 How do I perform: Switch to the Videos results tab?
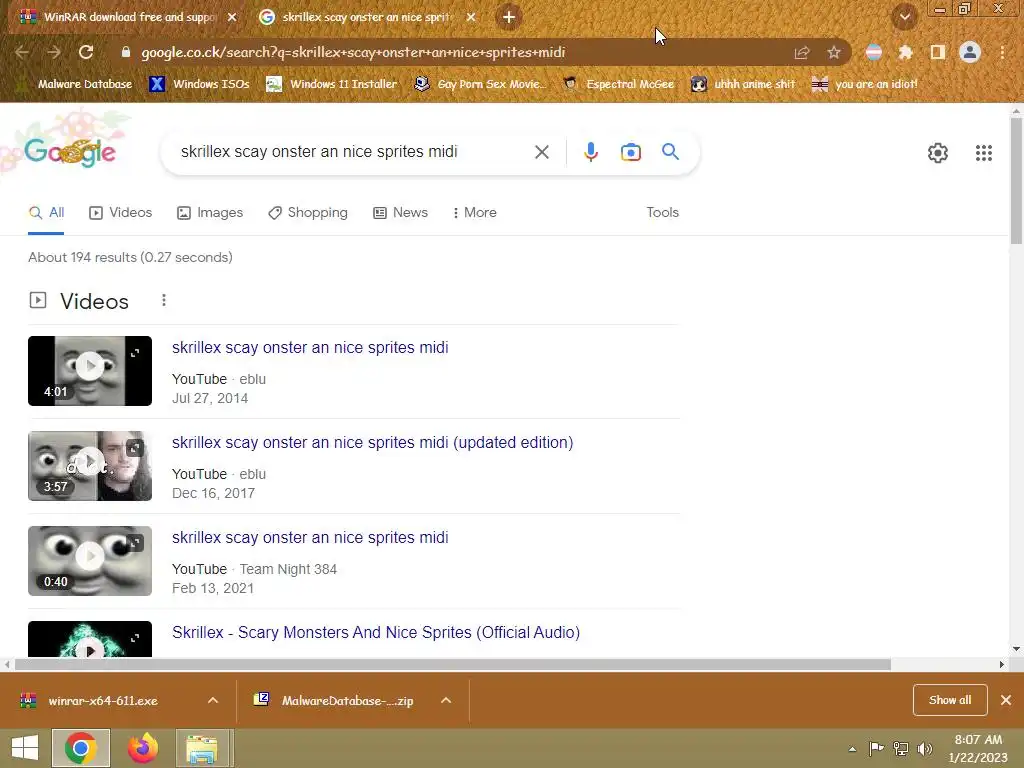[x=121, y=213]
